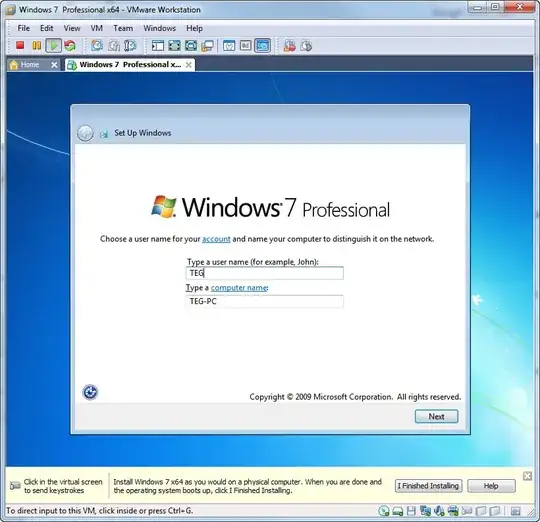Close the Home tab
This screenshot has width=540, height=522.
54,65
